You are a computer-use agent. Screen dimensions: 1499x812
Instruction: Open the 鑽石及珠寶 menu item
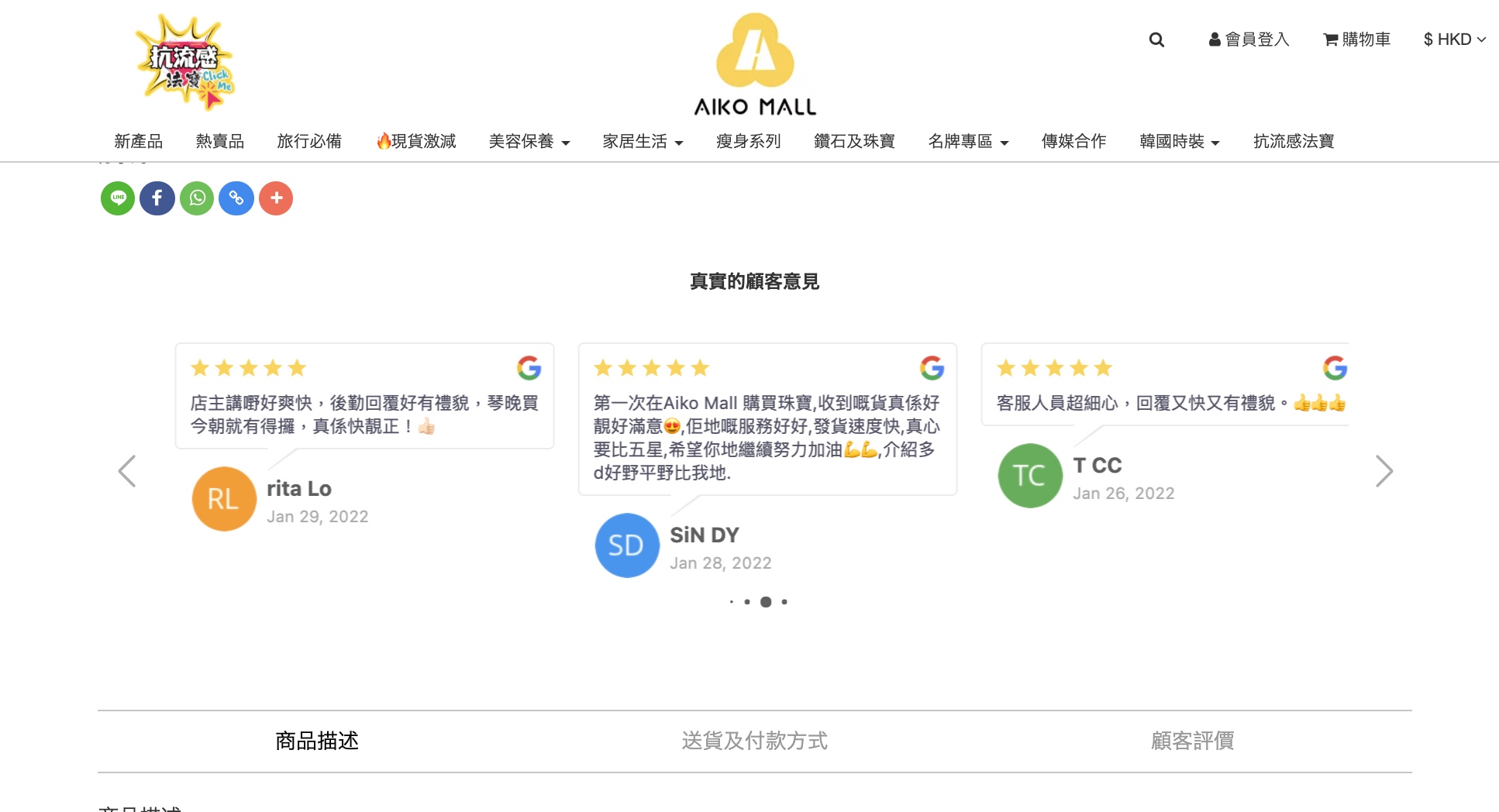[x=854, y=141]
